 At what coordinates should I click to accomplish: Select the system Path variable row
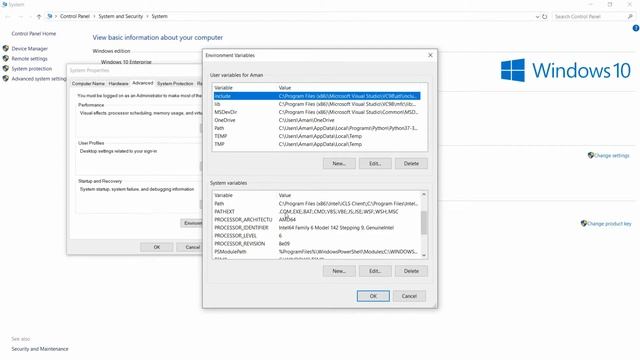pyautogui.click(x=317, y=203)
